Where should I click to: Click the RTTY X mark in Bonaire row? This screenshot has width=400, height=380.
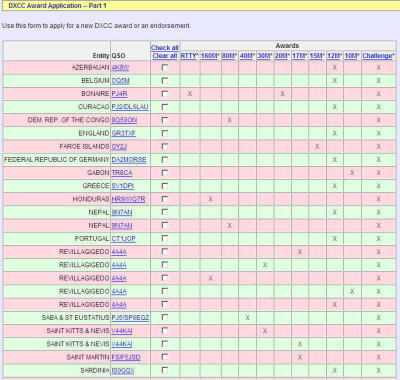[190, 94]
